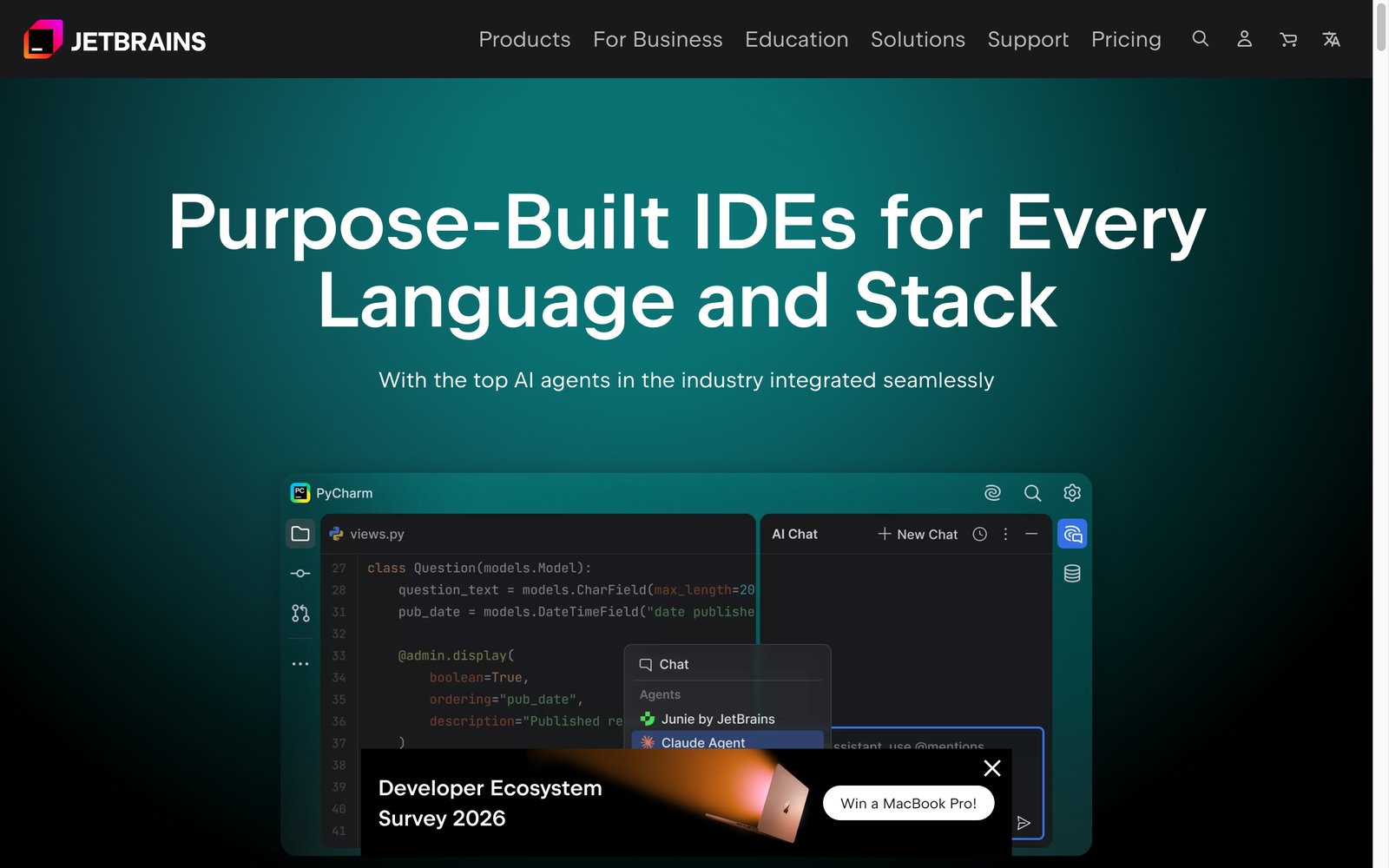Viewport: 1389px width, 868px height.
Task: Open the Support menu
Action: coord(1028,40)
